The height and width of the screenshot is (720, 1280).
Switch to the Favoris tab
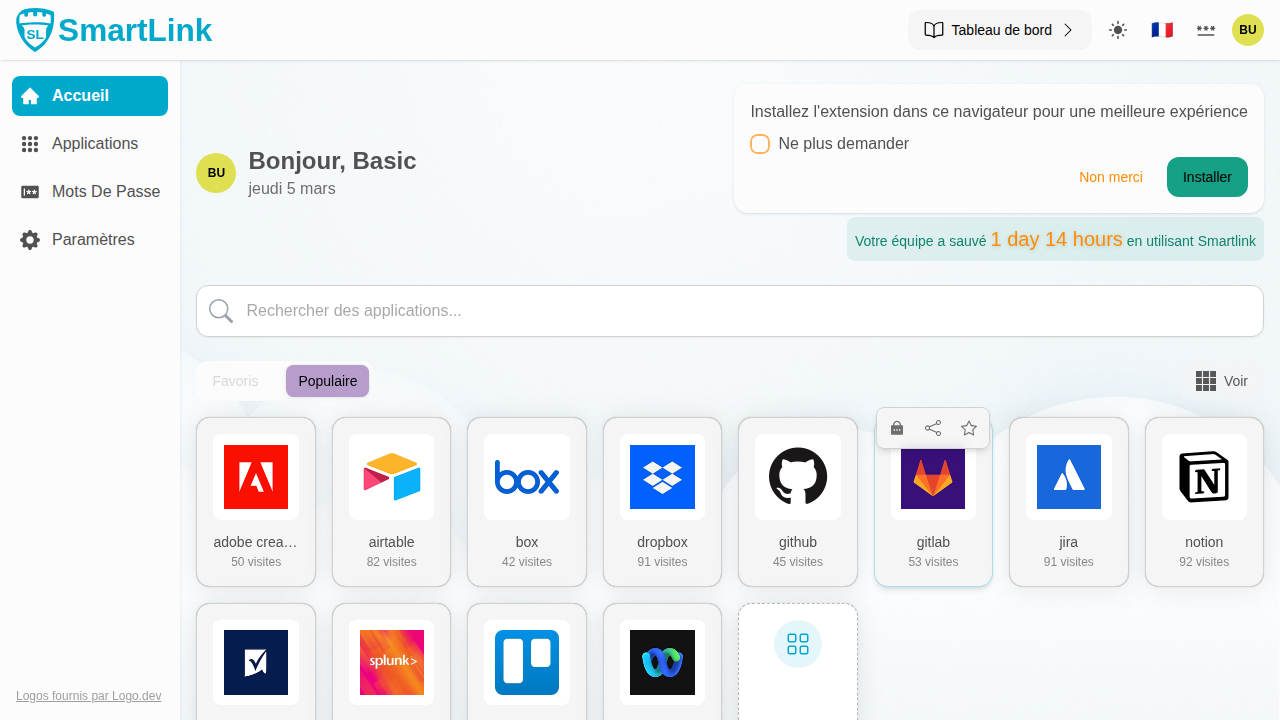pos(235,381)
